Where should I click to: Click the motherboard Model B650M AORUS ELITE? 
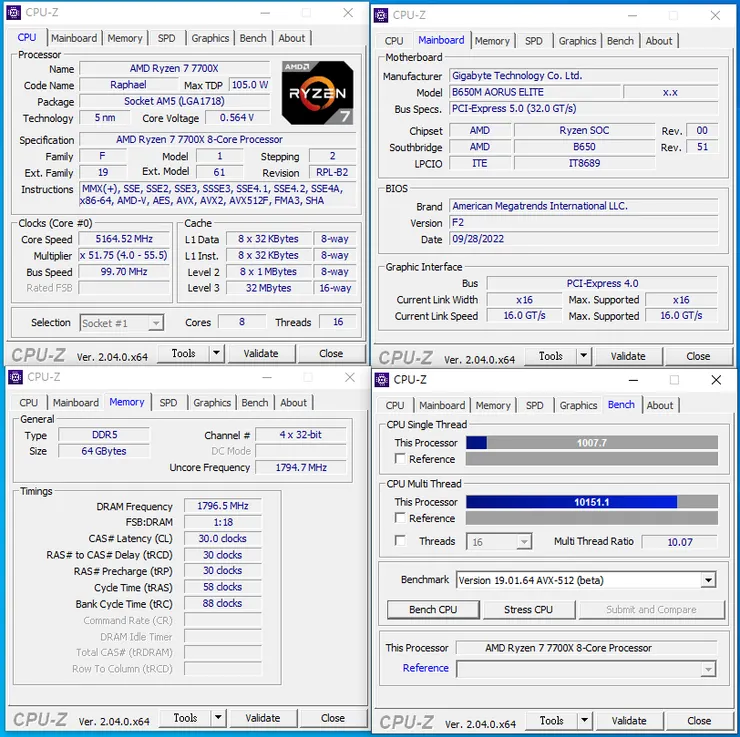(x=534, y=92)
